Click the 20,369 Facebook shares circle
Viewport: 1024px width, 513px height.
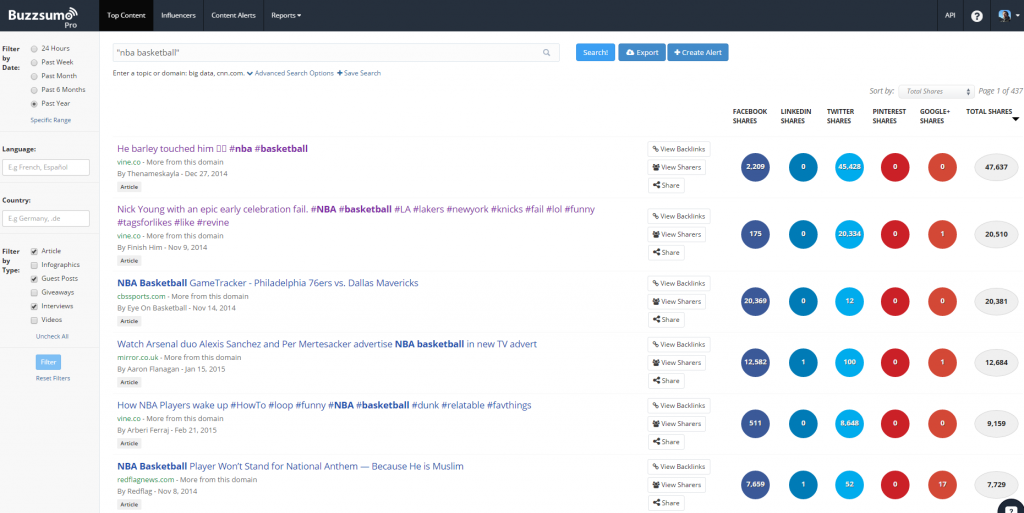pos(755,301)
